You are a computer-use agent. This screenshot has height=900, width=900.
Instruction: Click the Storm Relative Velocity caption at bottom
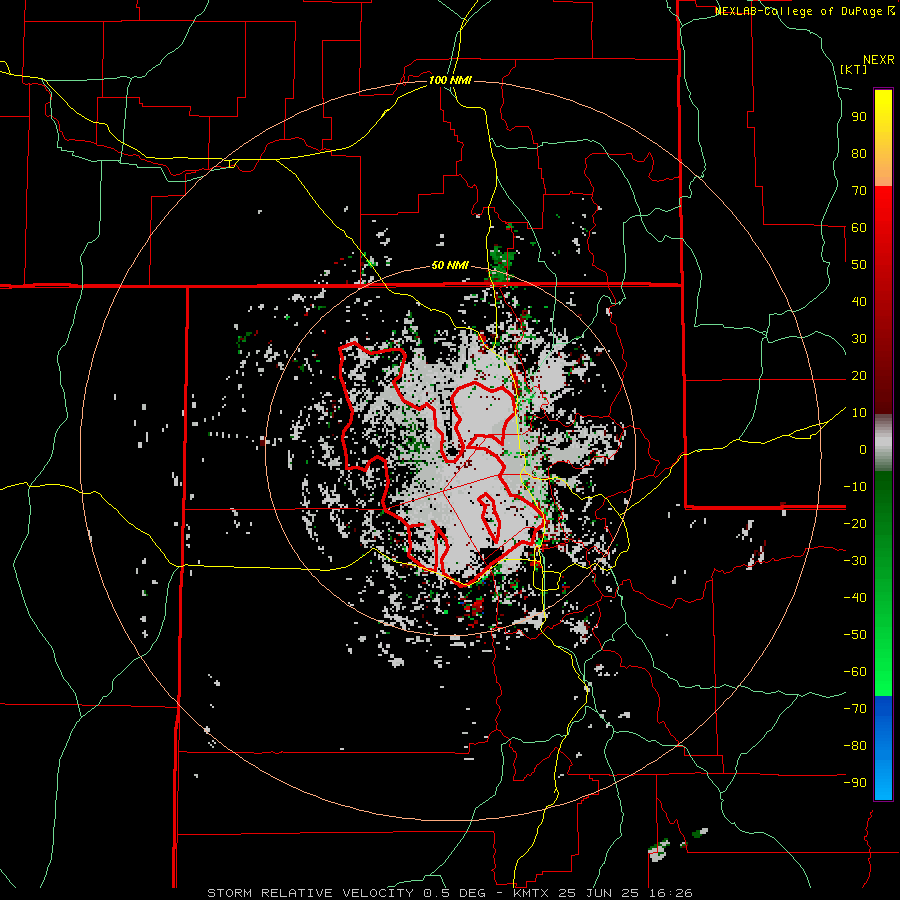pyautogui.click(x=449, y=893)
